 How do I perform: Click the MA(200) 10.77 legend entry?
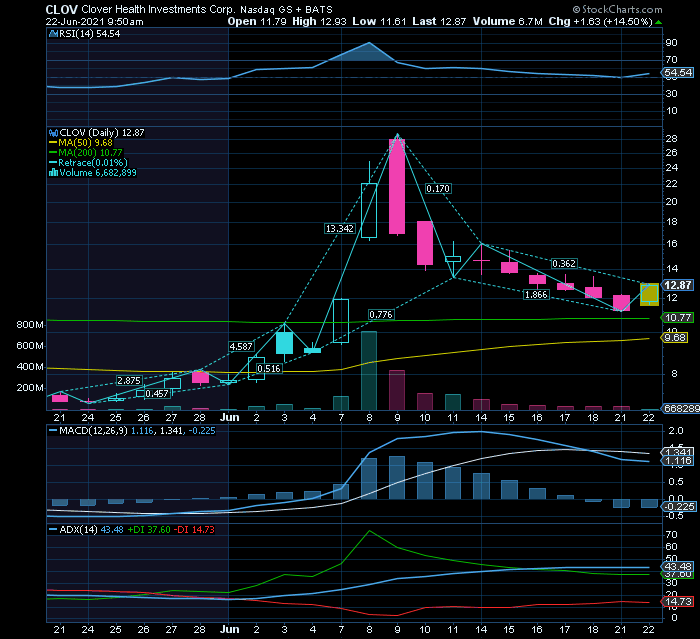[x=90, y=153]
